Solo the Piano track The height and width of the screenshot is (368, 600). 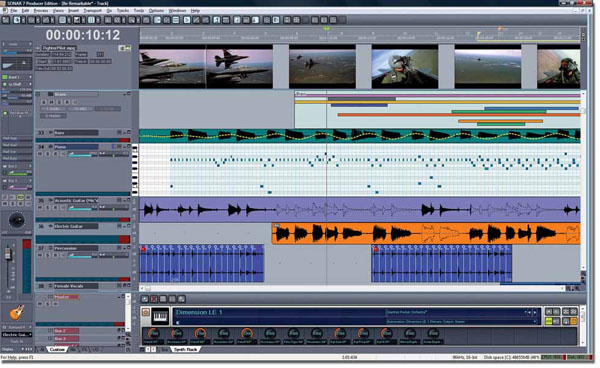(48, 154)
